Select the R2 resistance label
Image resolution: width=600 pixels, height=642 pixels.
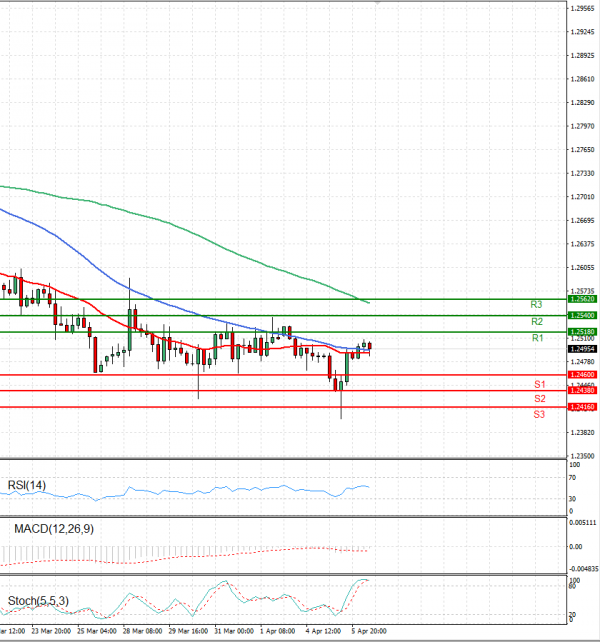pos(537,321)
